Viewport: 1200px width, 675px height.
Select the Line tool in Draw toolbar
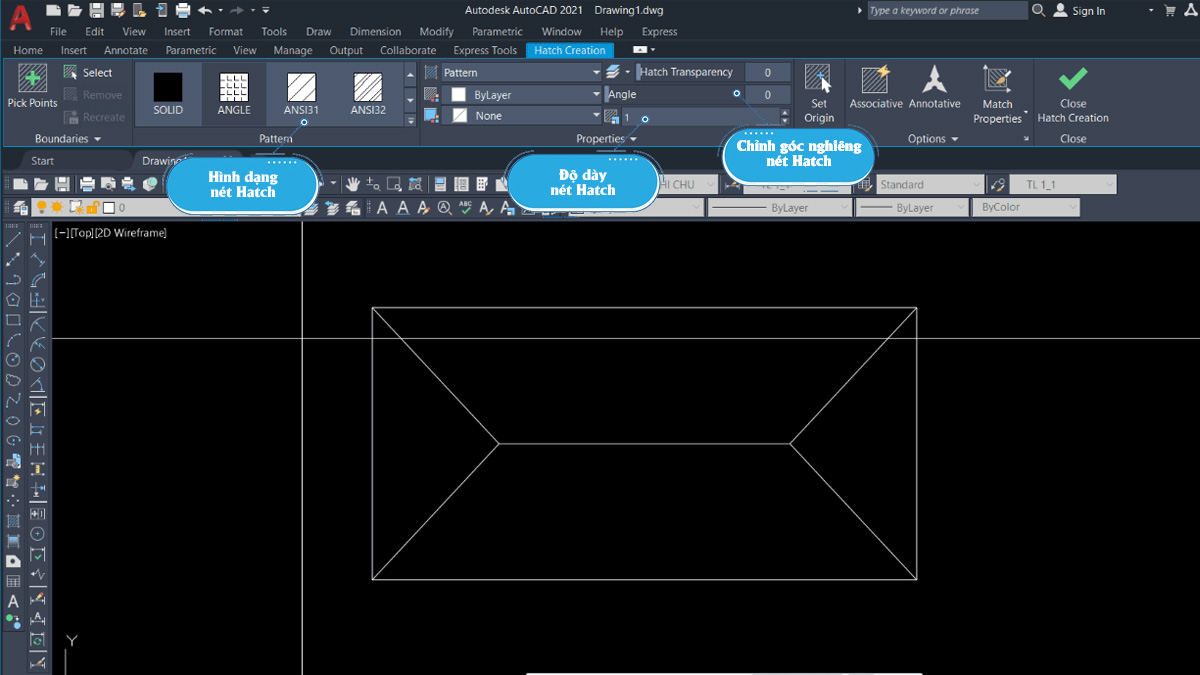13,239
